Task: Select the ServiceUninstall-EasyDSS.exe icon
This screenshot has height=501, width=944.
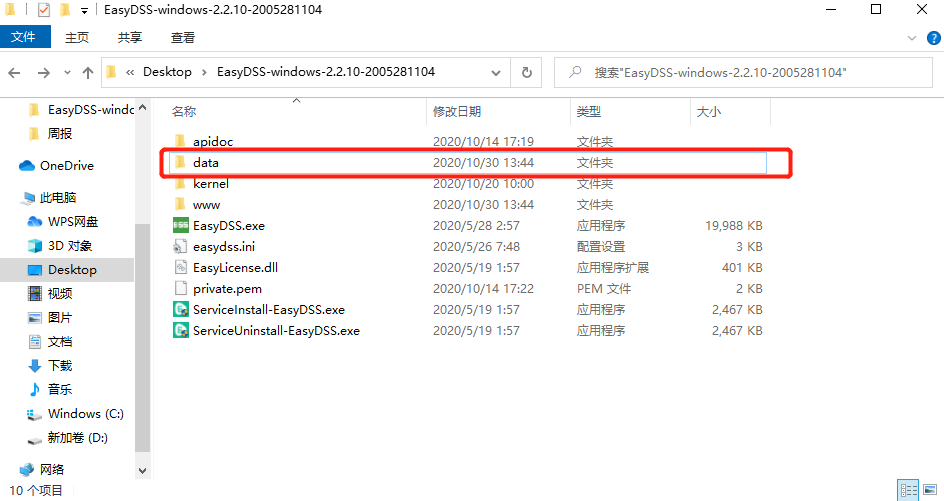Action: pos(181,331)
